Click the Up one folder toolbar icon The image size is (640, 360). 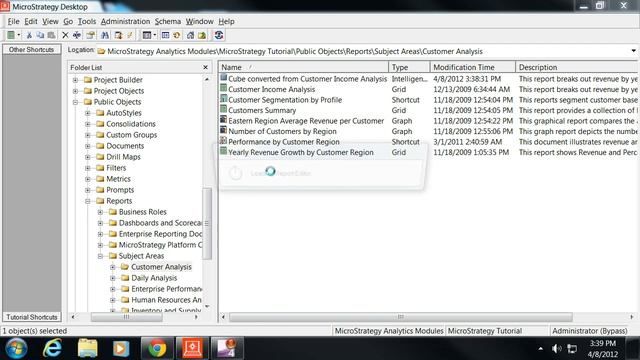(x=202, y=35)
